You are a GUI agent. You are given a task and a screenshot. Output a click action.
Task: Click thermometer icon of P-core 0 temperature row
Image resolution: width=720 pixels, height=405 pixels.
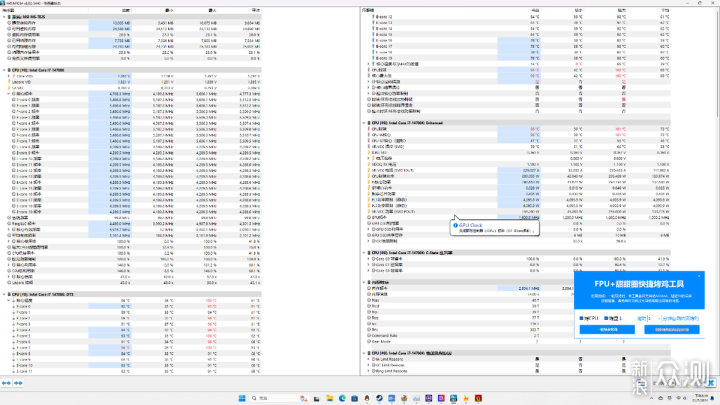click(x=14, y=306)
